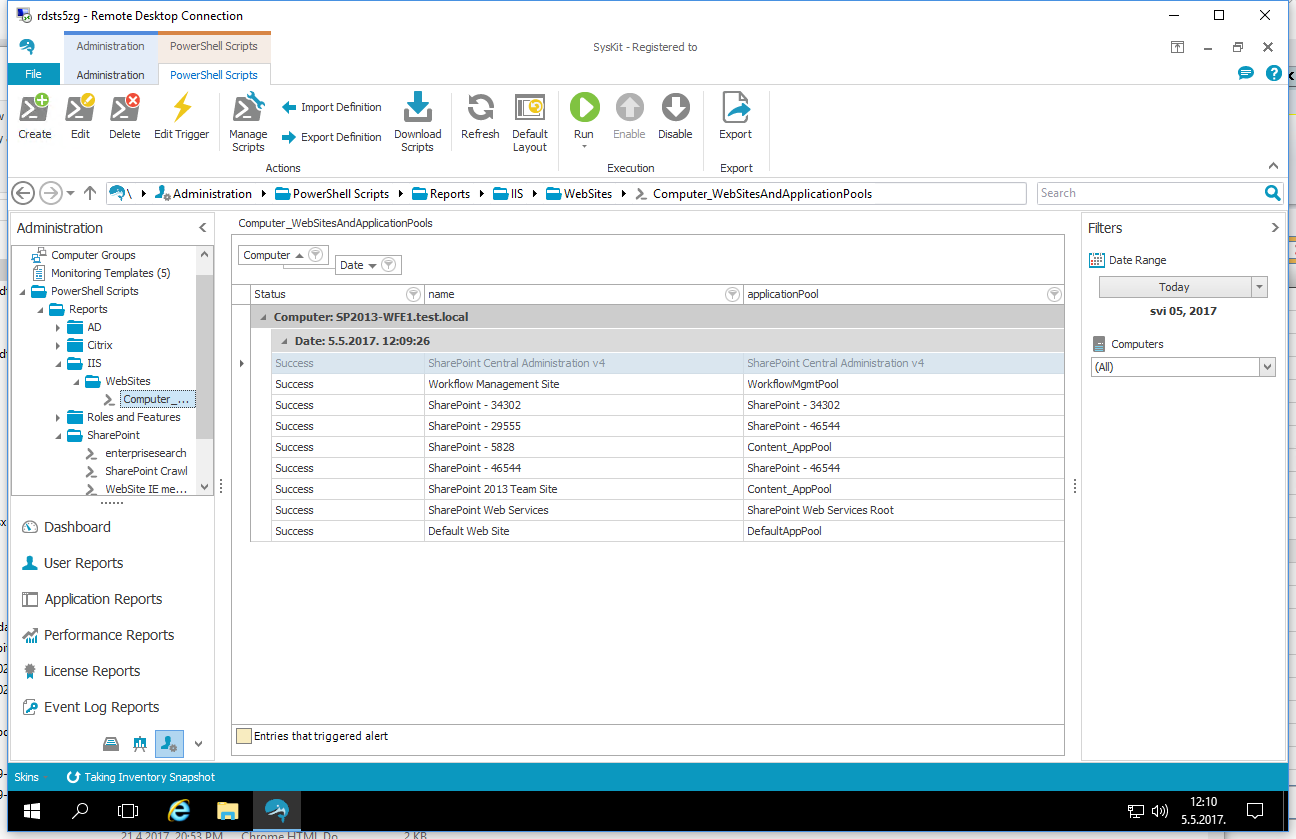The image size is (1296, 839).
Task: Click the Disable script icon
Action: point(675,107)
